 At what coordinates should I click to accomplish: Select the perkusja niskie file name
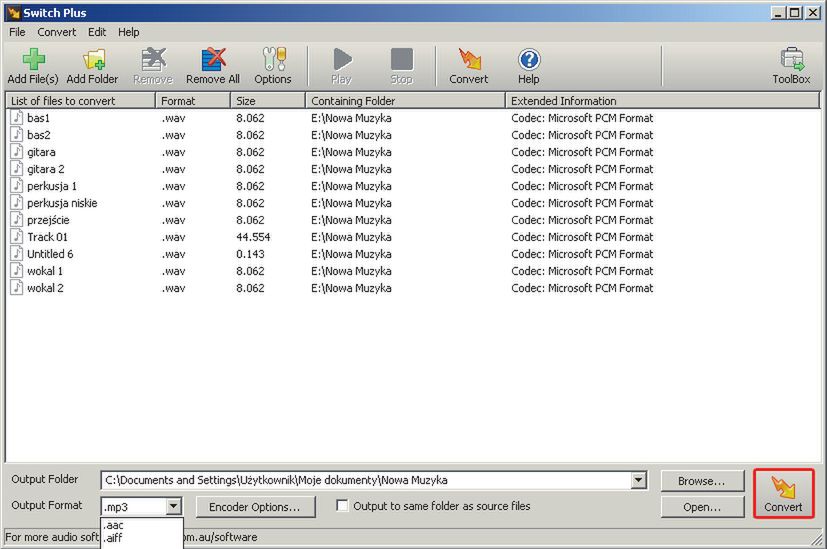(x=62, y=203)
